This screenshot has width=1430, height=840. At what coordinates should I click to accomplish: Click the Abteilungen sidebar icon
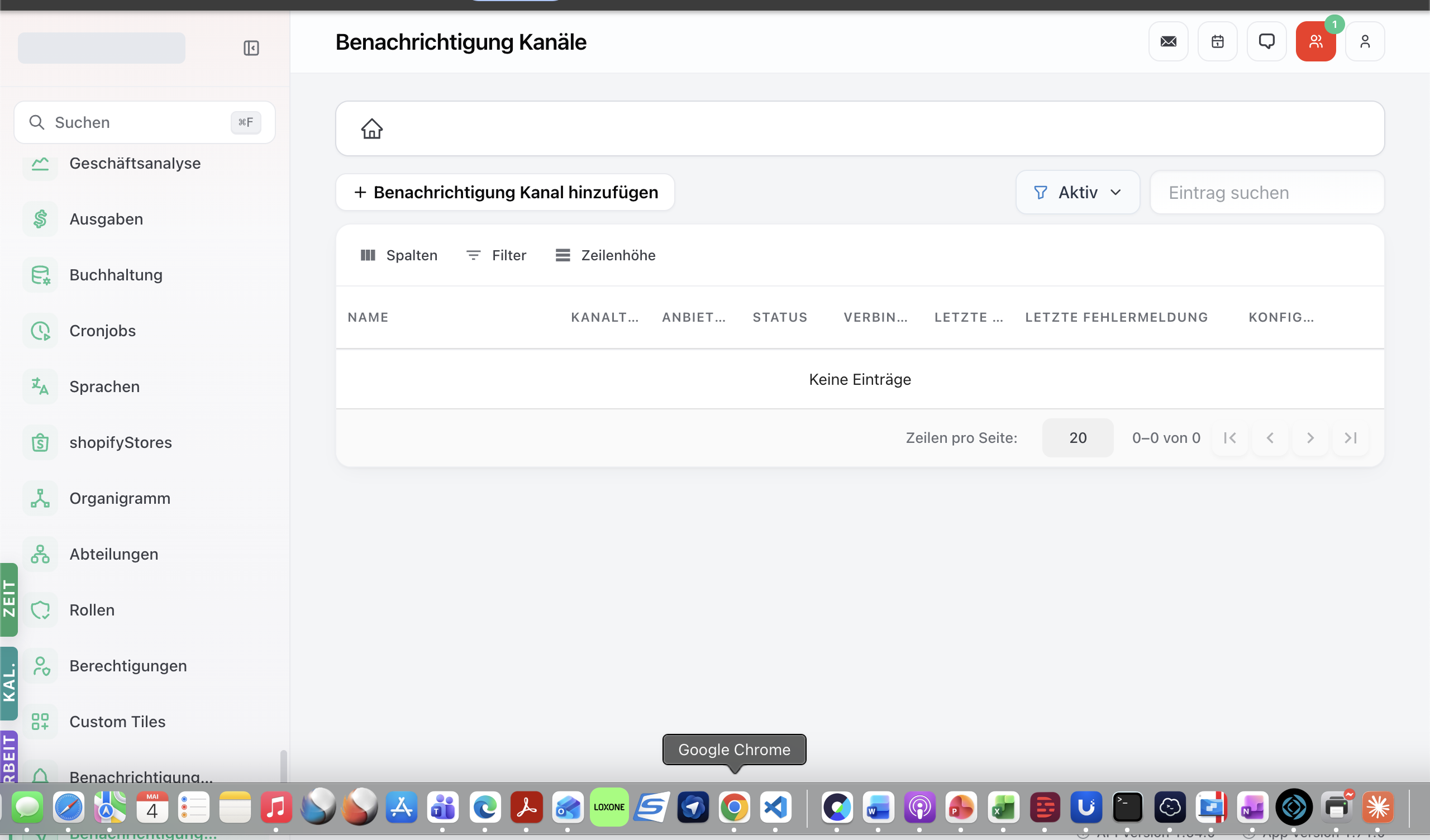tap(40, 554)
